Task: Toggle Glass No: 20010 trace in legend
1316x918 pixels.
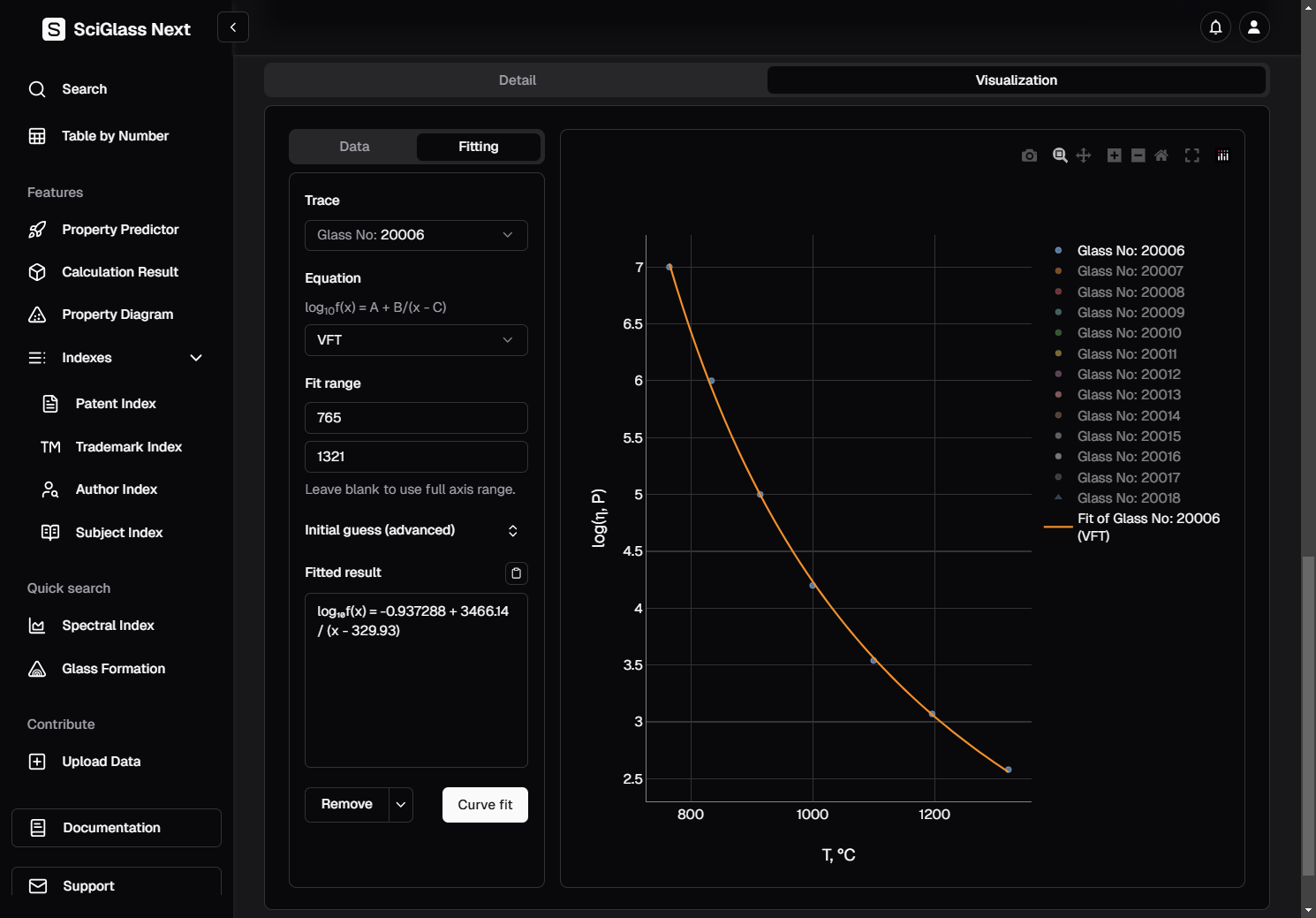Action: (1128, 333)
